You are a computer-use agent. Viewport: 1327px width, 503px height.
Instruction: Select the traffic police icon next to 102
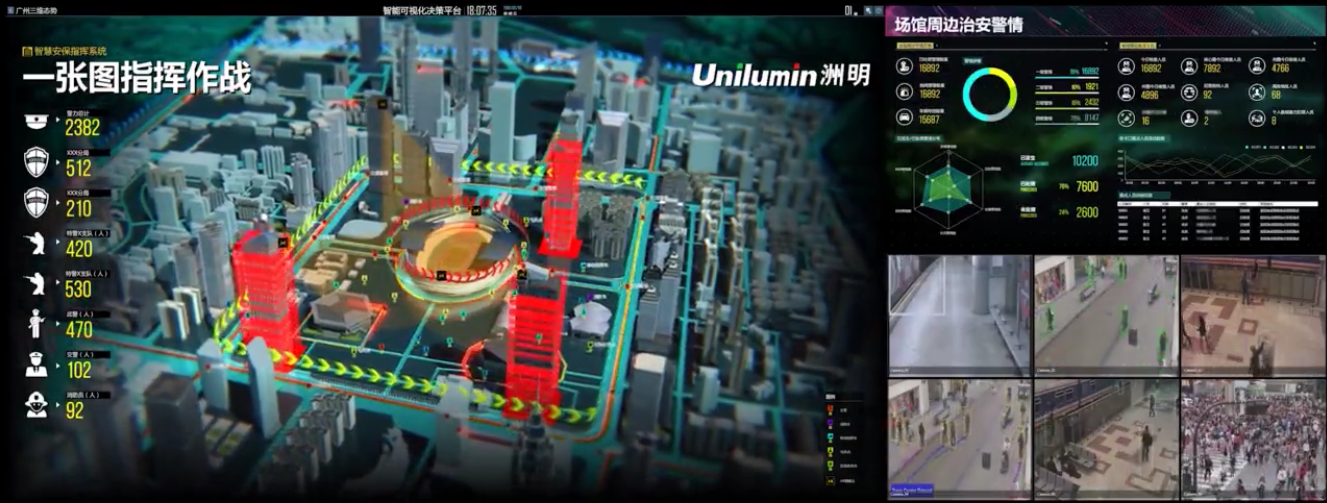coord(33,364)
